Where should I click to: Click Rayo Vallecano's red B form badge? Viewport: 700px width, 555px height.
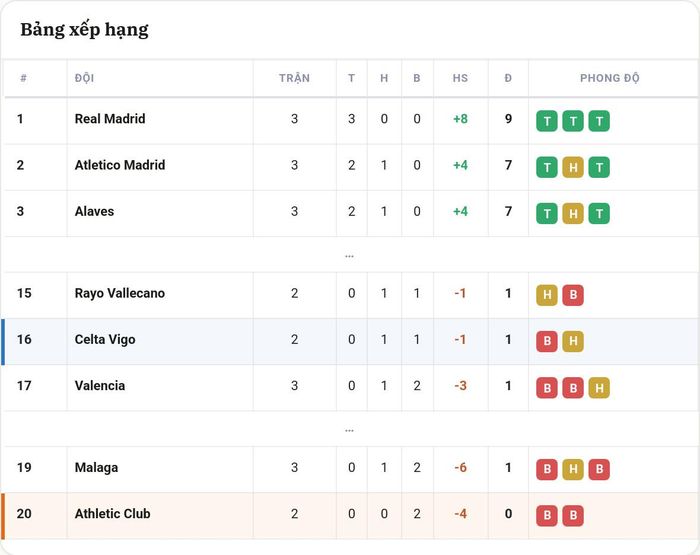coord(573,295)
